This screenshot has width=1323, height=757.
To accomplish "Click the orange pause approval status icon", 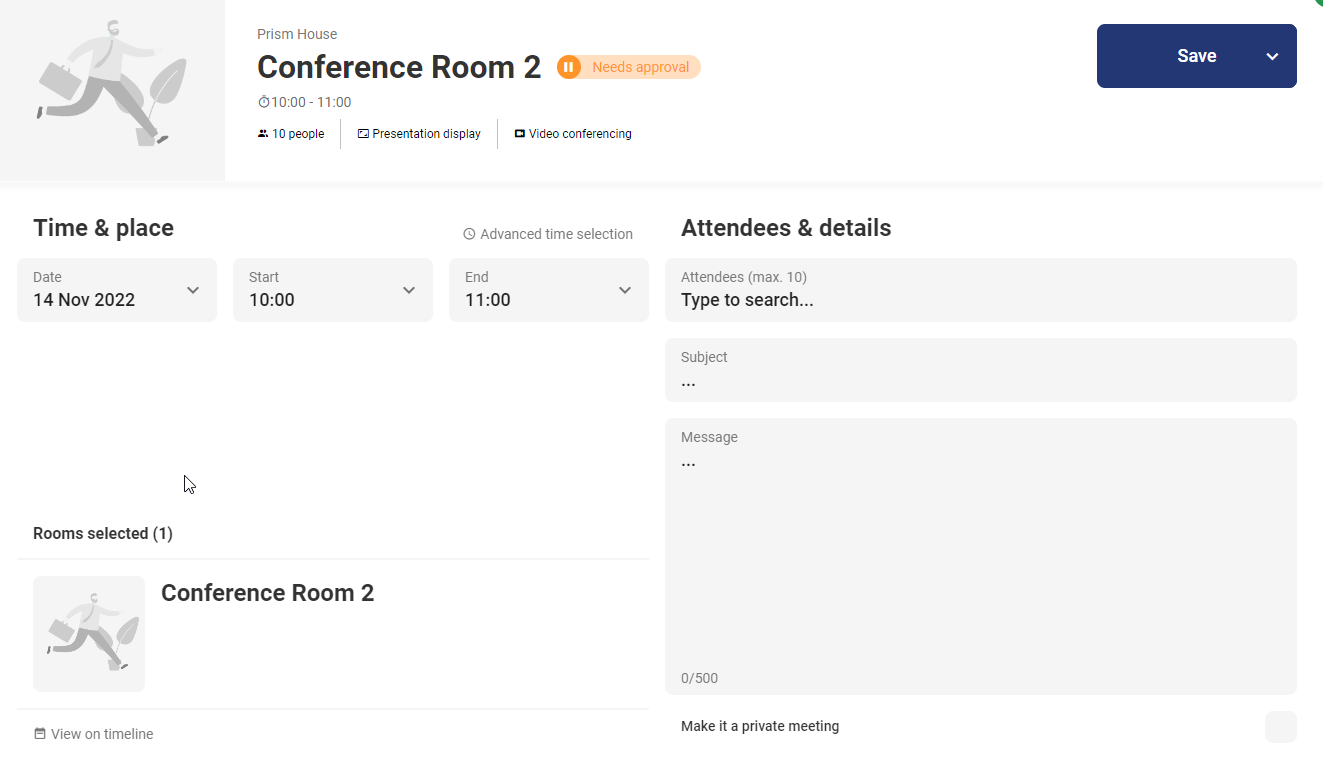I will pyautogui.click(x=568, y=67).
